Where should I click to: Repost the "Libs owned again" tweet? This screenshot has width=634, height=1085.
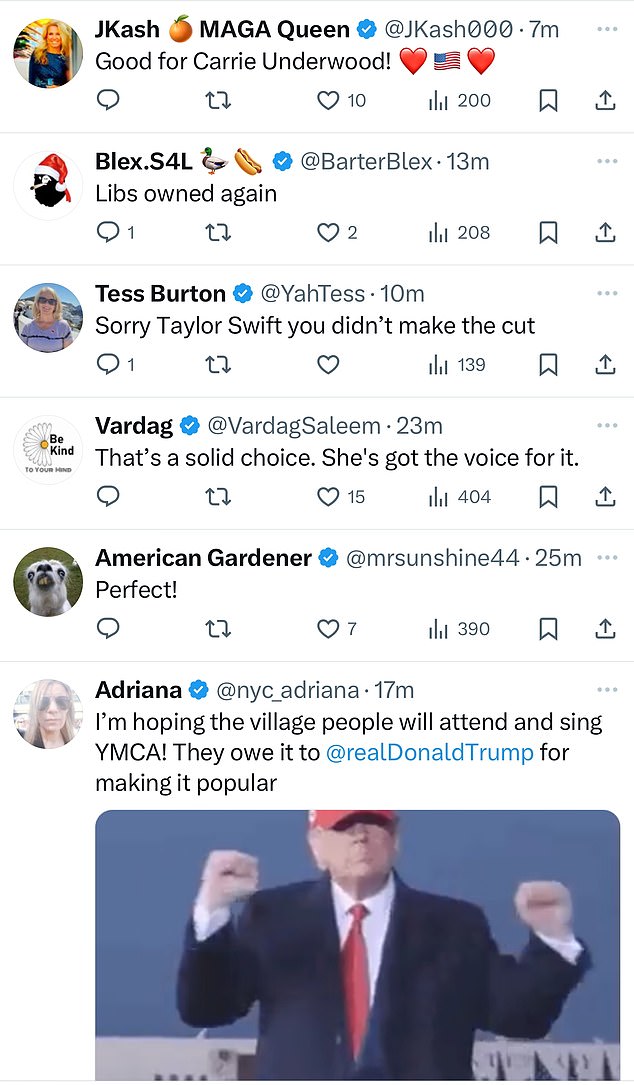[x=219, y=232]
